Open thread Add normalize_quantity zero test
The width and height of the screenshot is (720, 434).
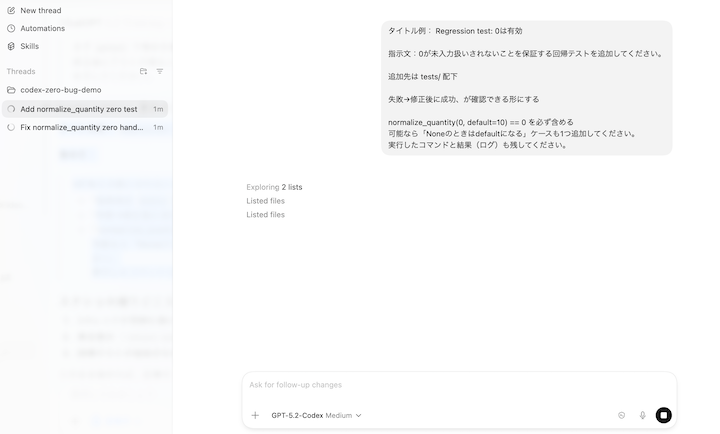coord(84,109)
